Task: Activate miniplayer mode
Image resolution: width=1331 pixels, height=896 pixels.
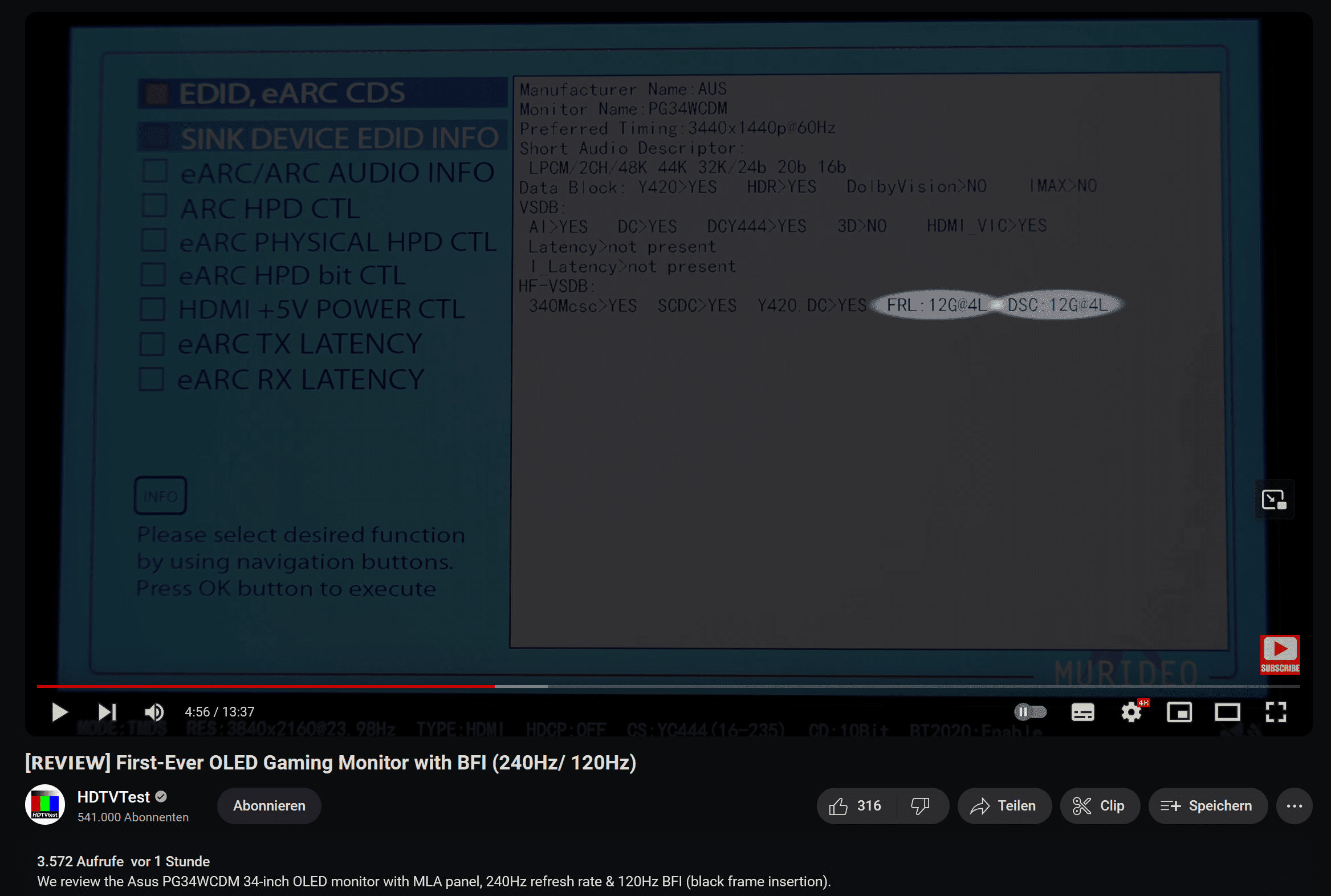Action: click(1179, 712)
